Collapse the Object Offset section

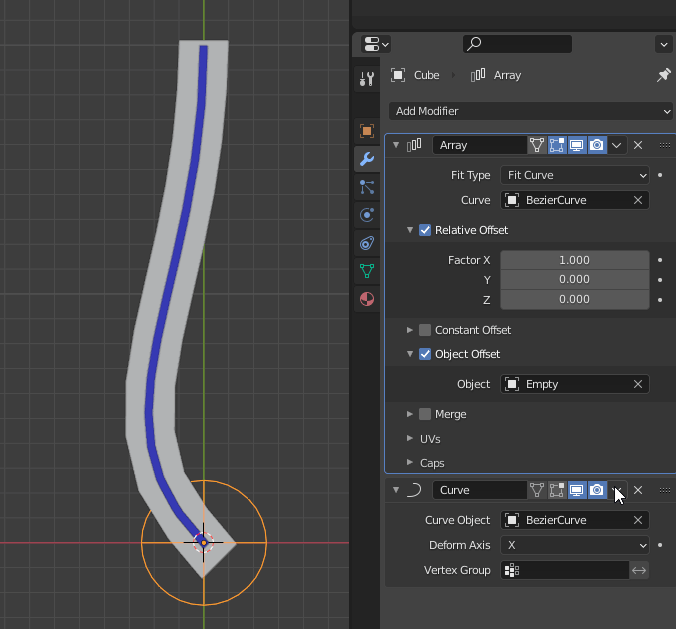[x=410, y=354]
